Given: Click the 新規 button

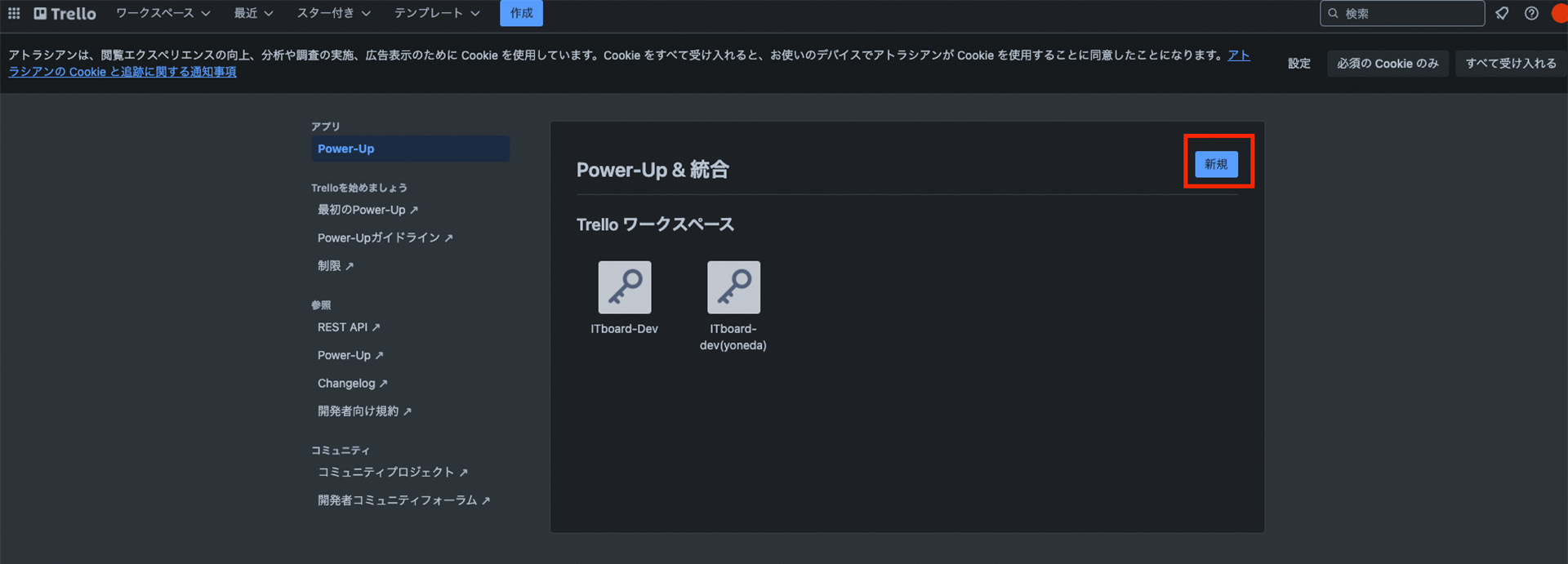Looking at the screenshot, I should pyautogui.click(x=1216, y=164).
